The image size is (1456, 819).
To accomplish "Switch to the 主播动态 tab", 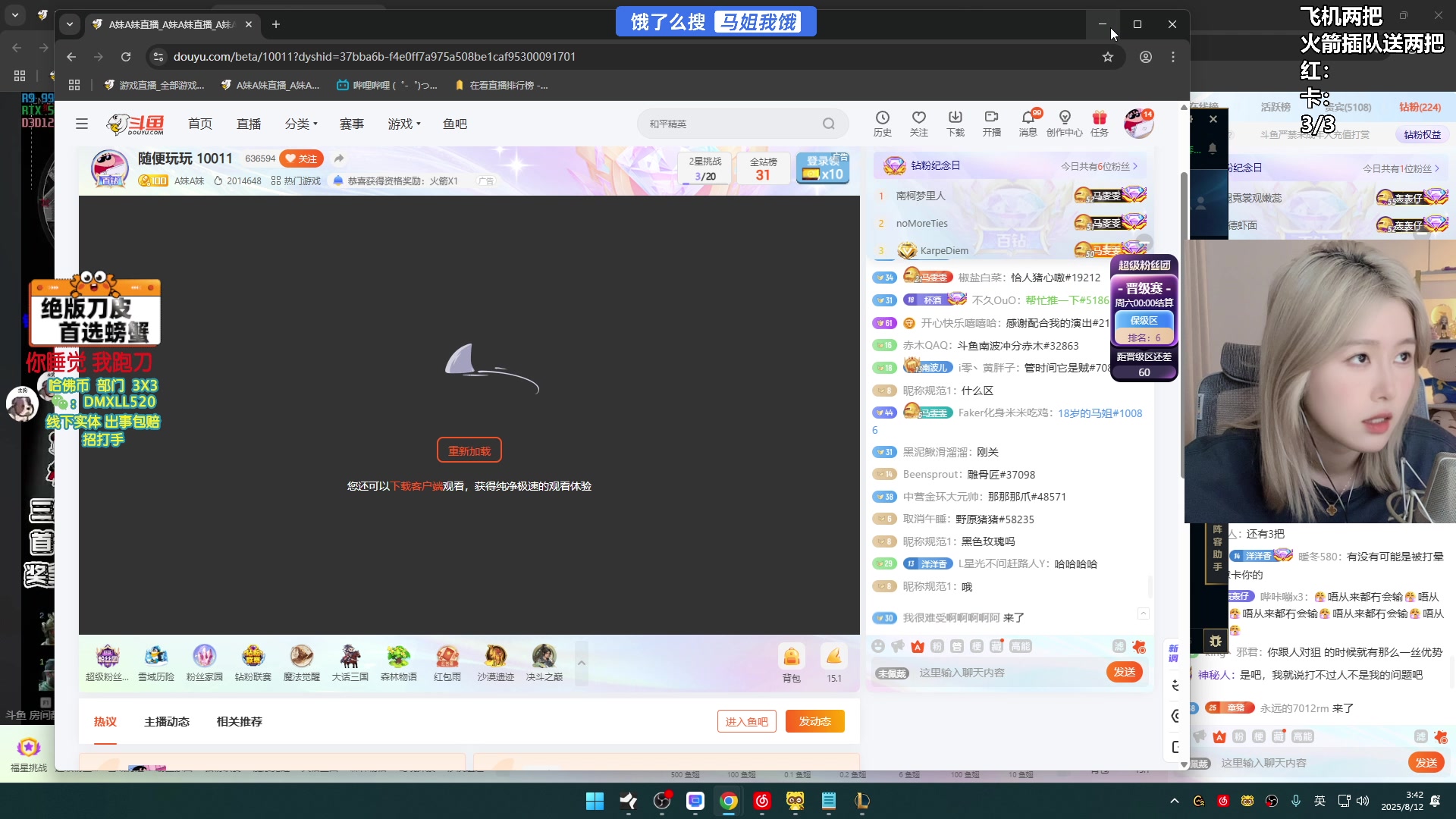I will 167,721.
